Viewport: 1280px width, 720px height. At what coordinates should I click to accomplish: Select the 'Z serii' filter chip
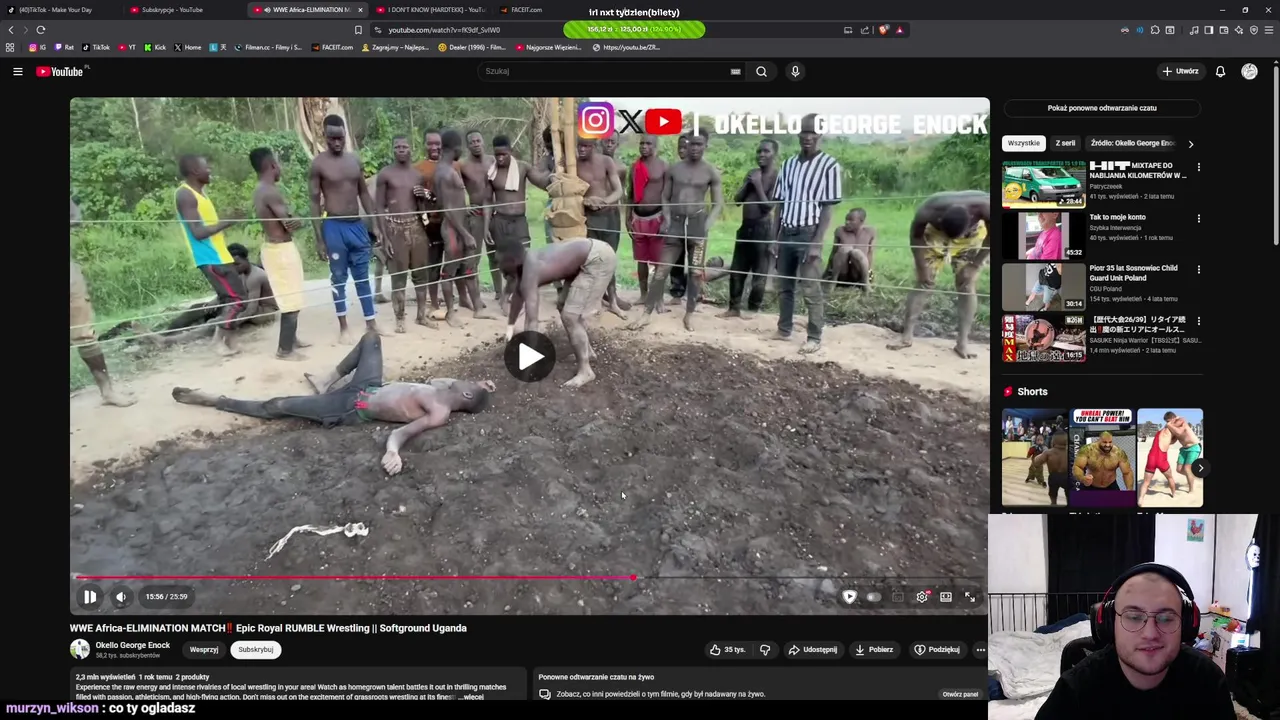pos(1065,143)
